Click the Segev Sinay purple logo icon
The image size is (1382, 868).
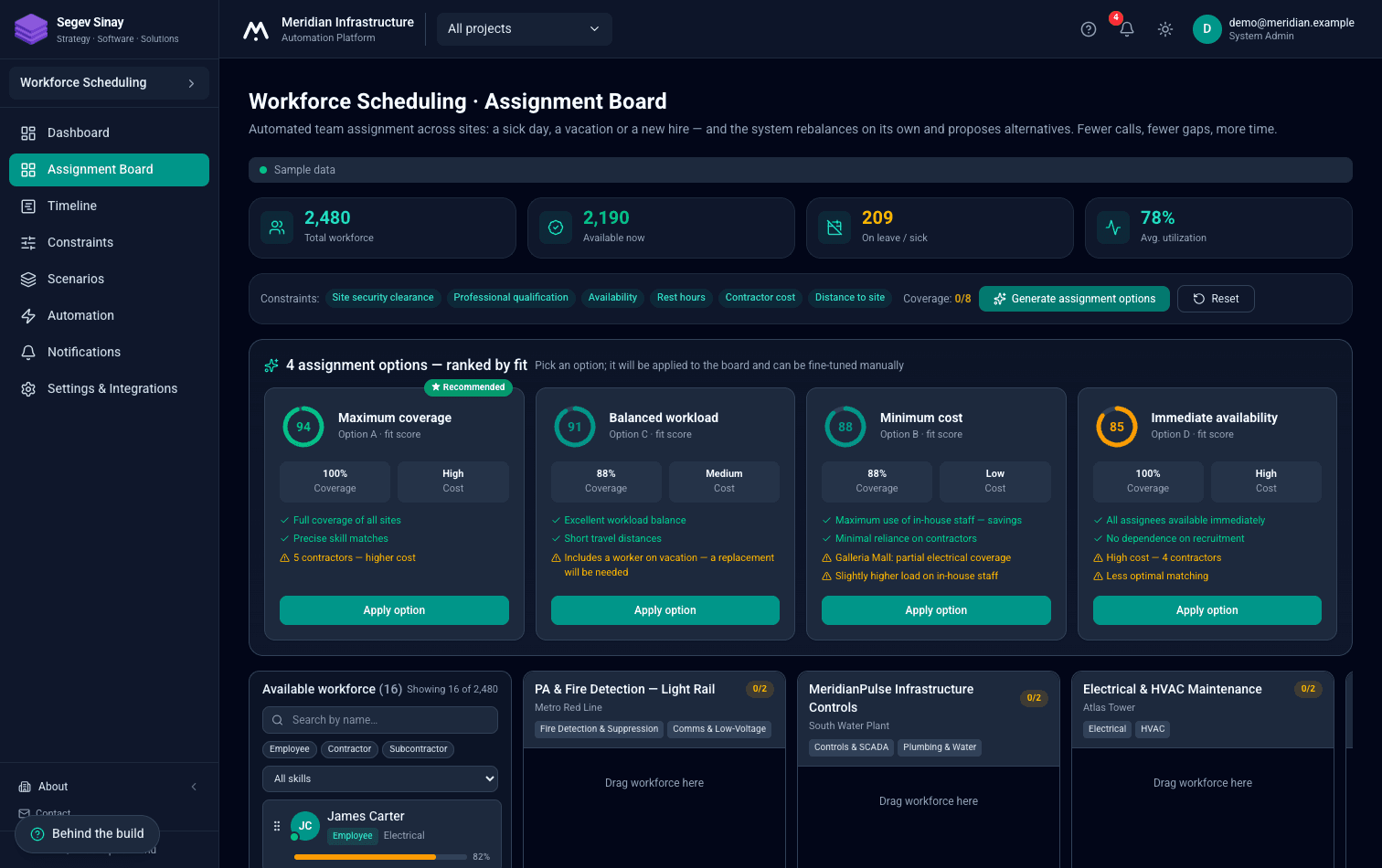31,29
